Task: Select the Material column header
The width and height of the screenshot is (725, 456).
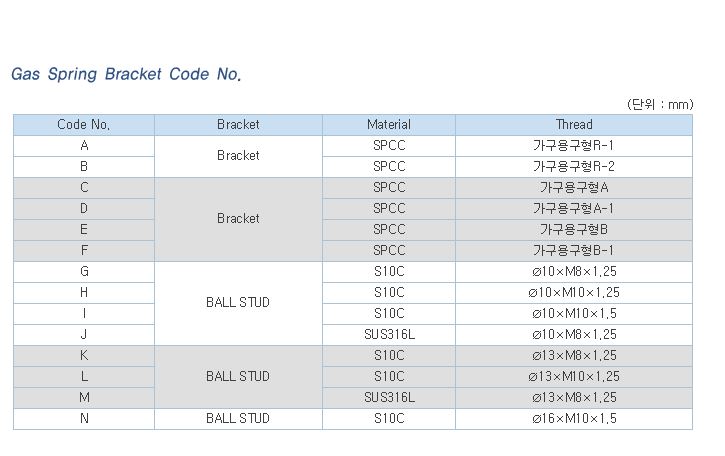Action: tap(389, 125)
